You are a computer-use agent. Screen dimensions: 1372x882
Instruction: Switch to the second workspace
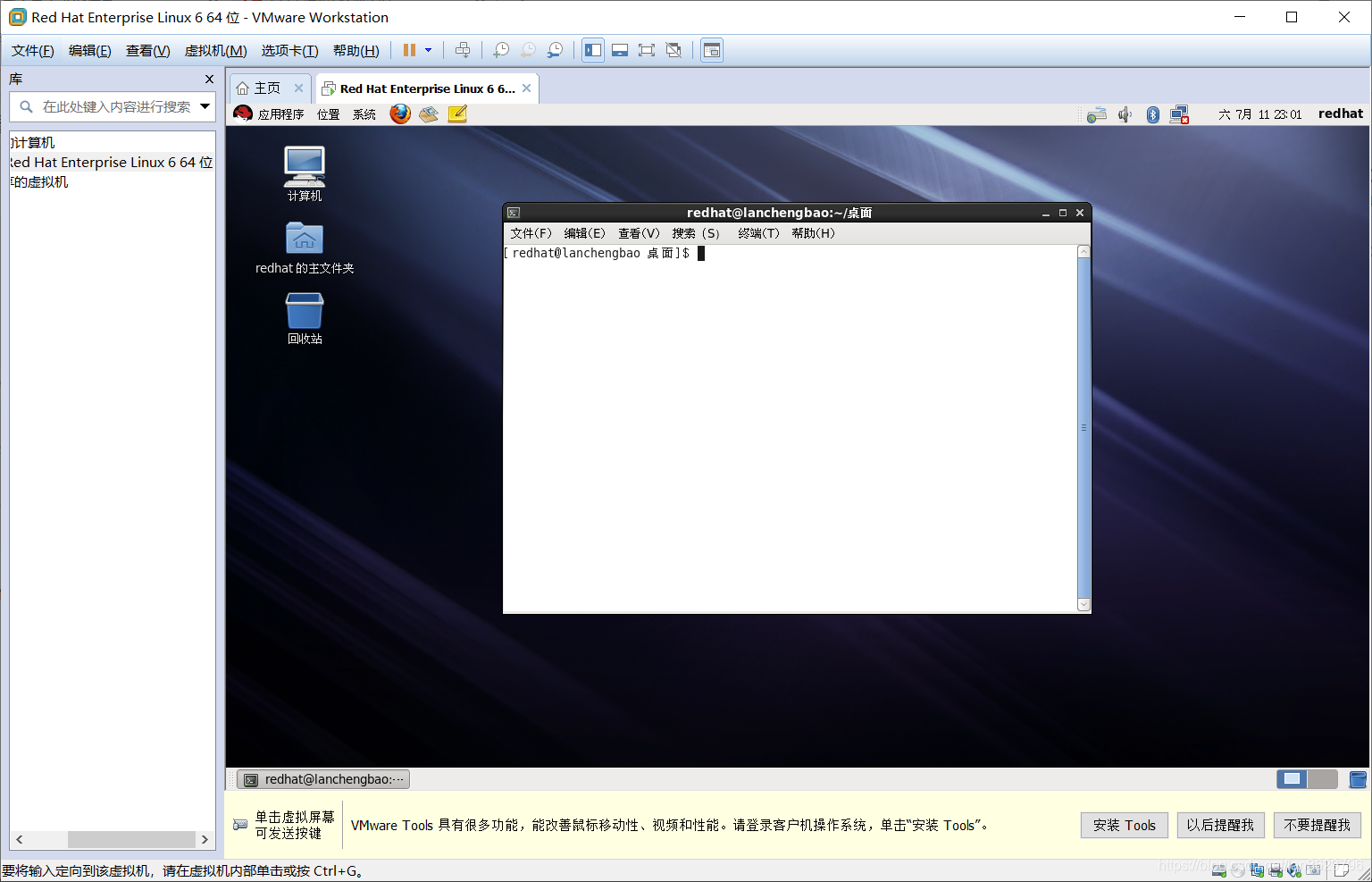(1323, 779)
